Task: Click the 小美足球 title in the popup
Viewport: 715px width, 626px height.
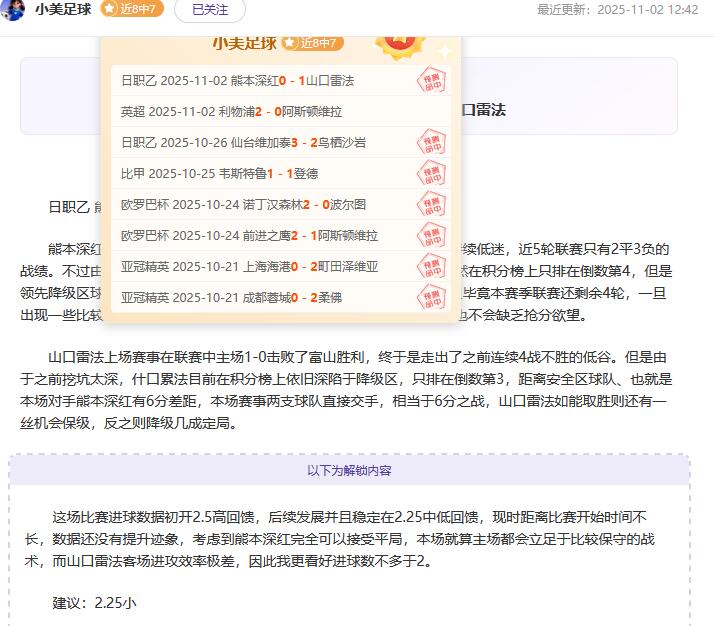Action: pos(244,43)
